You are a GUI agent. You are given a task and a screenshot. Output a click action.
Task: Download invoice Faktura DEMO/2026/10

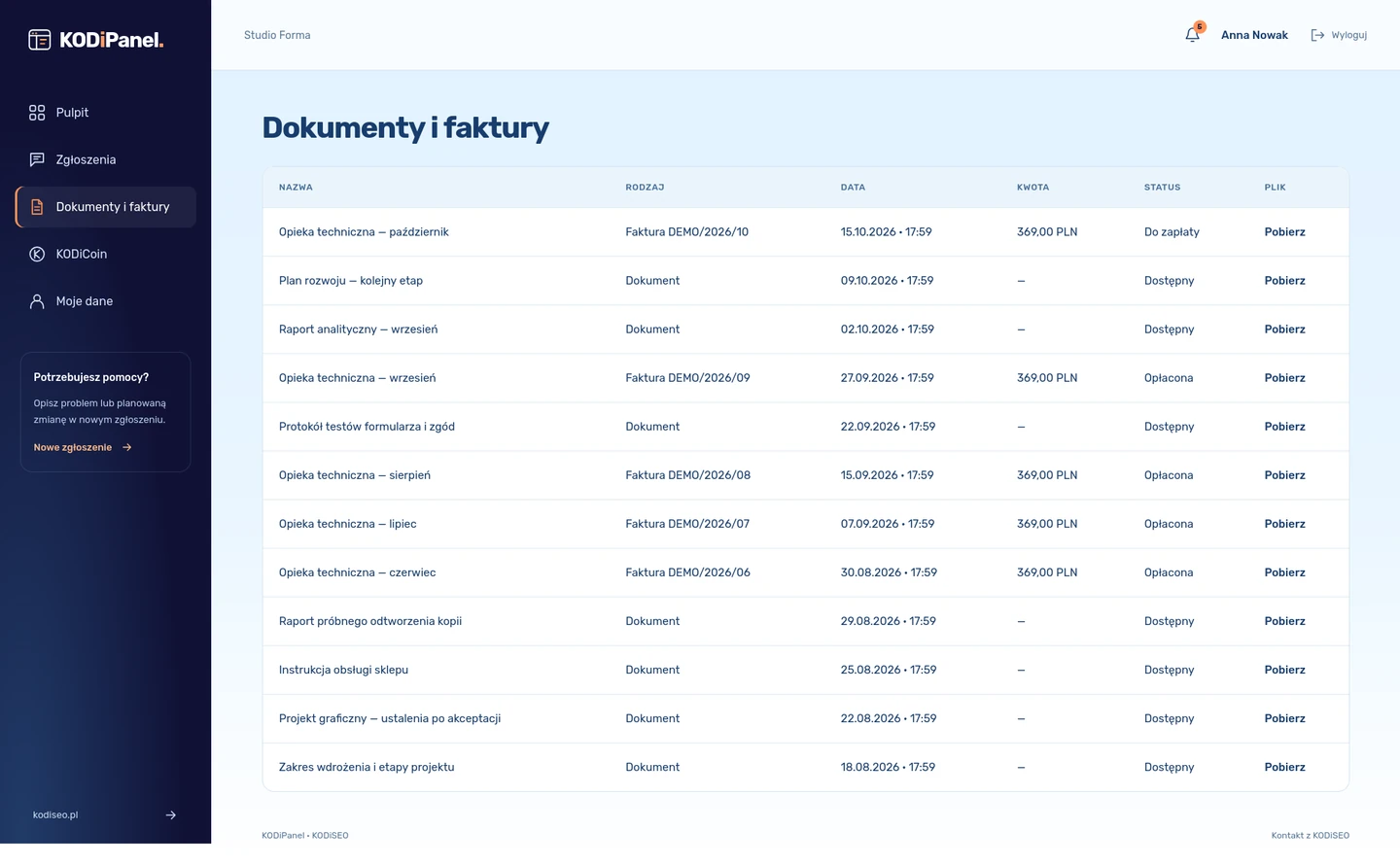point(1284,232)
